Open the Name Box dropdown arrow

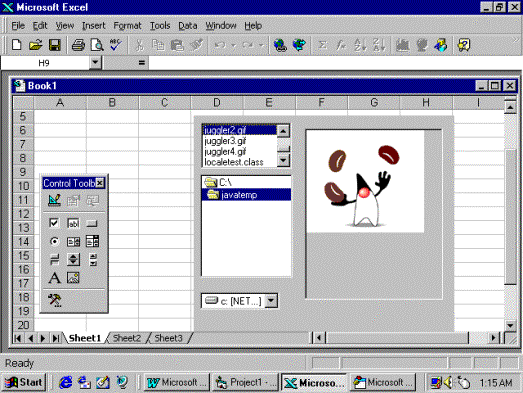95,62
